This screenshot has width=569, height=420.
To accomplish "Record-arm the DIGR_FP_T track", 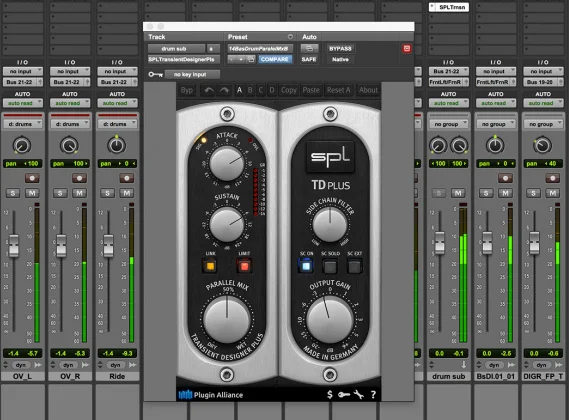I will [x=552, y=178].
